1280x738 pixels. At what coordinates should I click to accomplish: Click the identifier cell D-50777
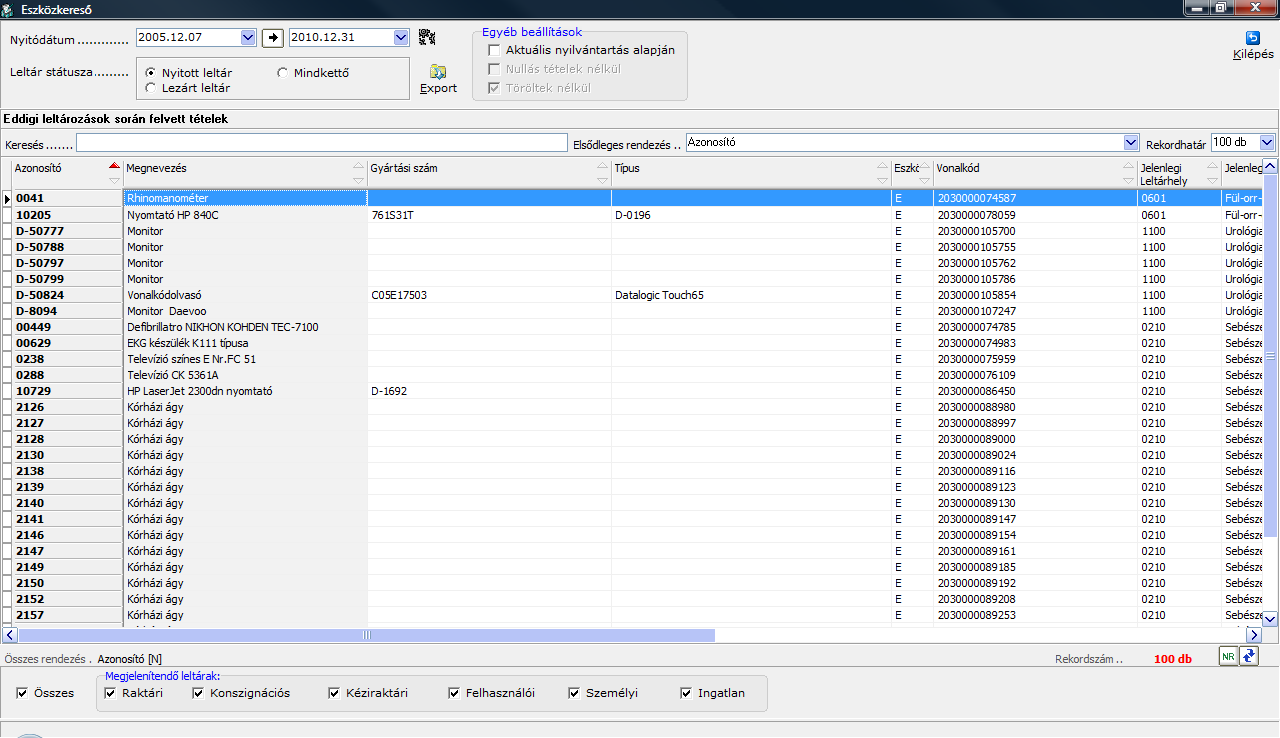tap(67, 231)
